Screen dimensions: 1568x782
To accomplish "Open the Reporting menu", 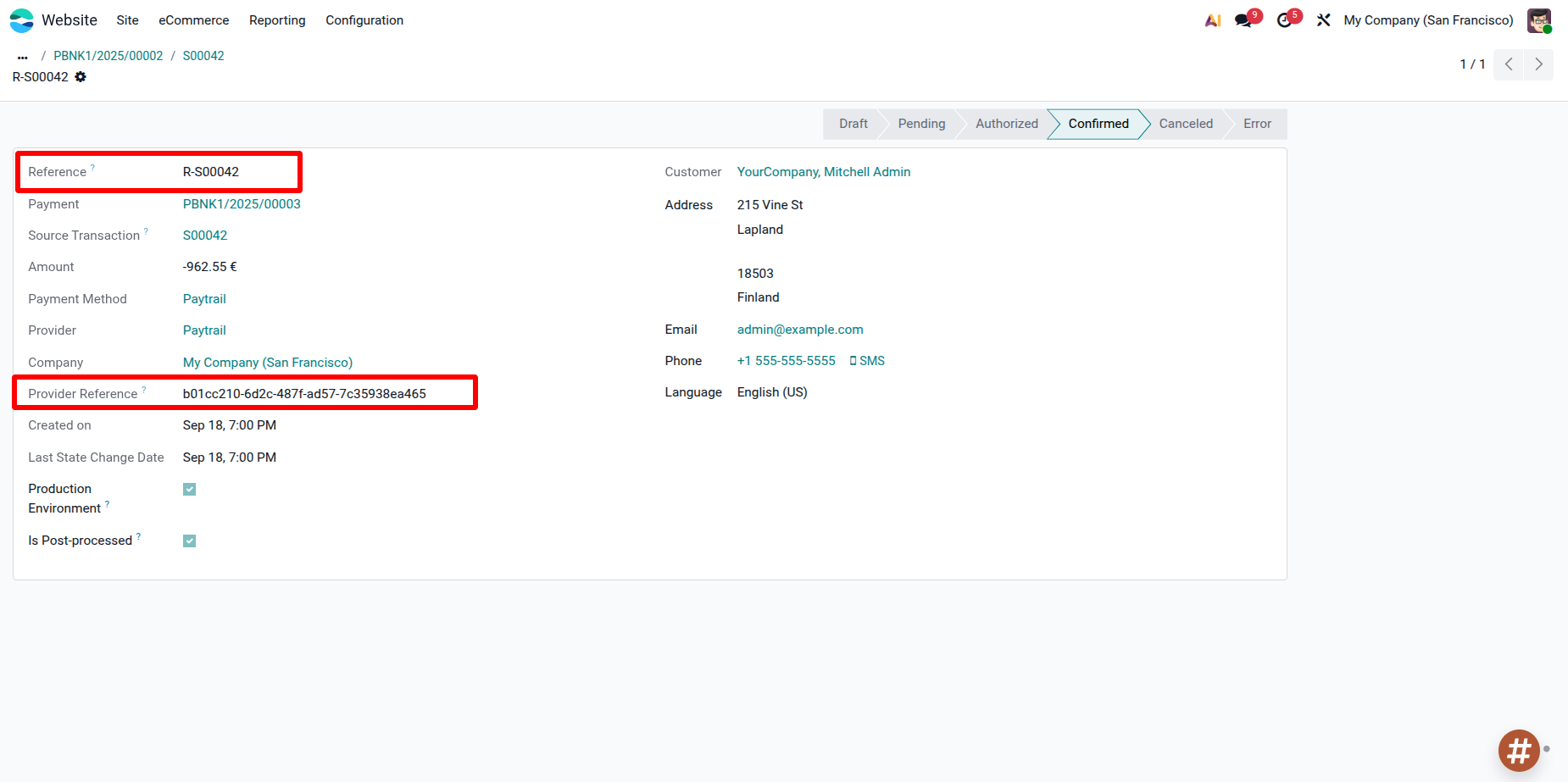I will 276,19.
